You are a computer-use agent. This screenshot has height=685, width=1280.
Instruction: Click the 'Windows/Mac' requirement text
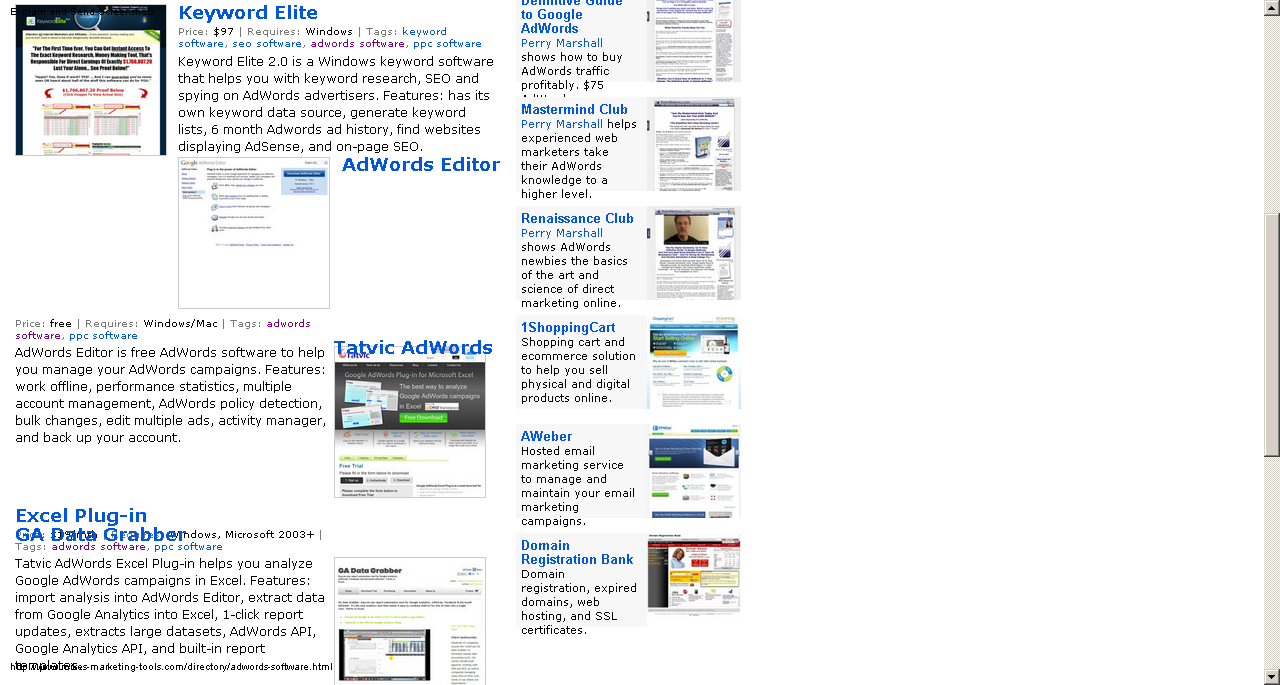click(180, 324)
